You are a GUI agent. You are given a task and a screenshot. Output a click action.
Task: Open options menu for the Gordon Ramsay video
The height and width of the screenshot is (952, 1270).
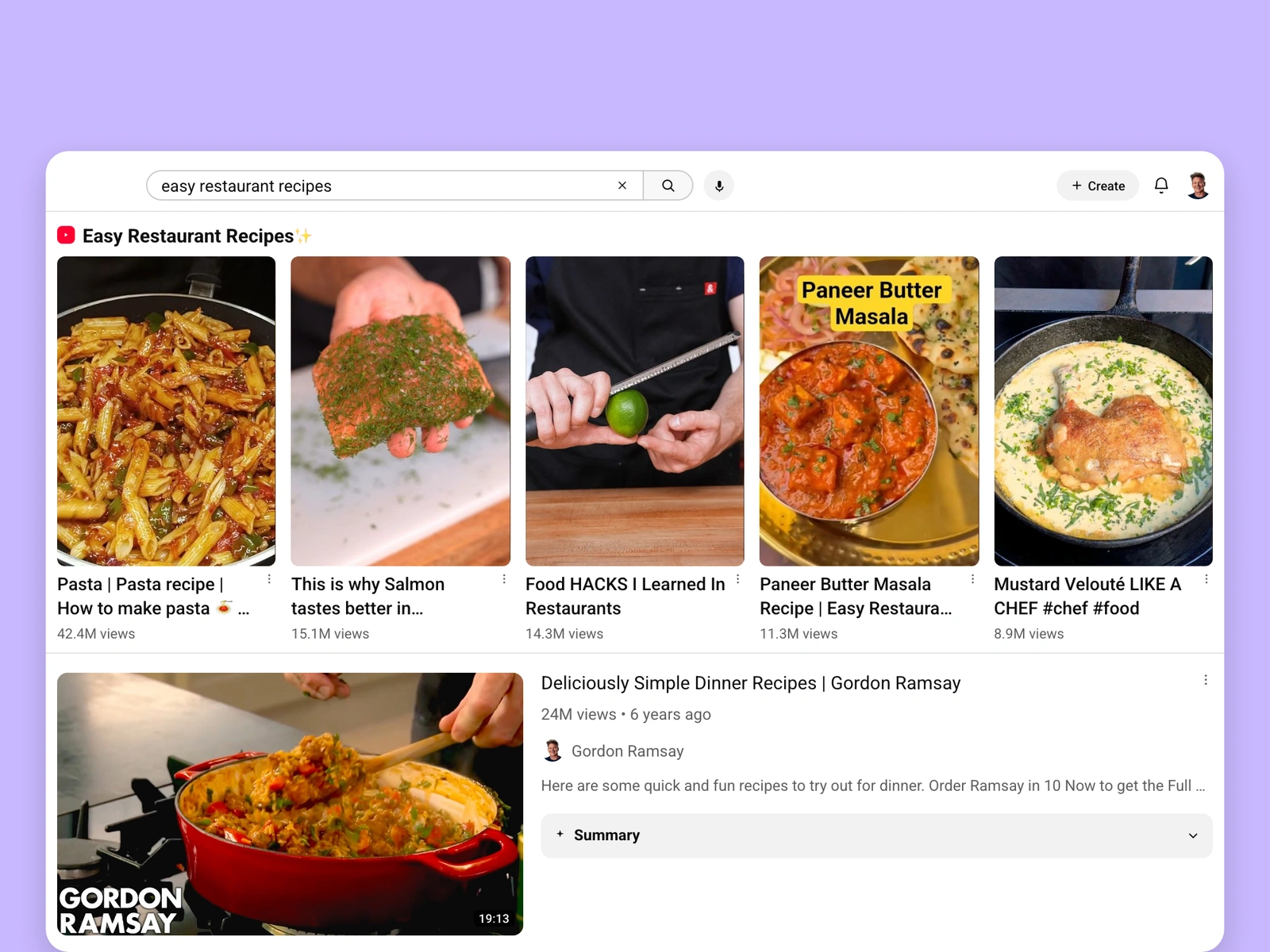coord(1206,680)
